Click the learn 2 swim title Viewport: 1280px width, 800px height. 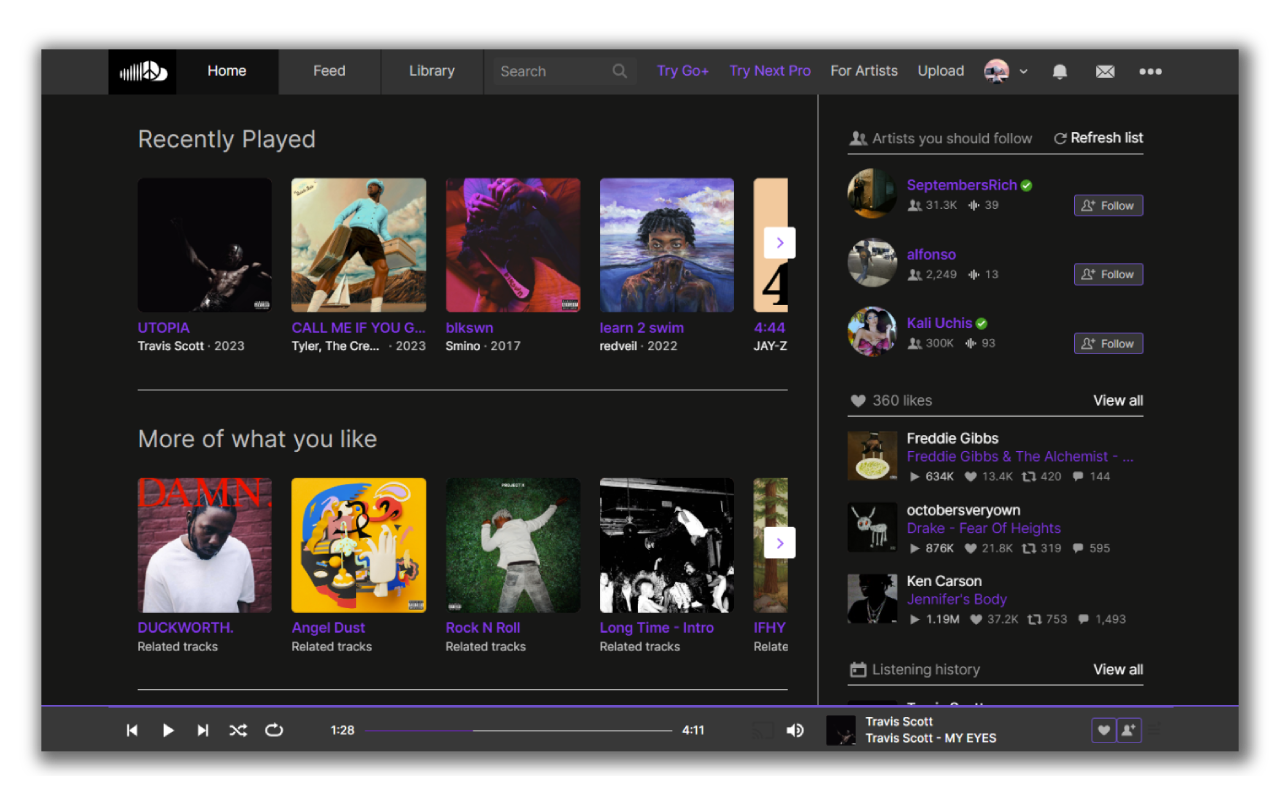[642, 327]
